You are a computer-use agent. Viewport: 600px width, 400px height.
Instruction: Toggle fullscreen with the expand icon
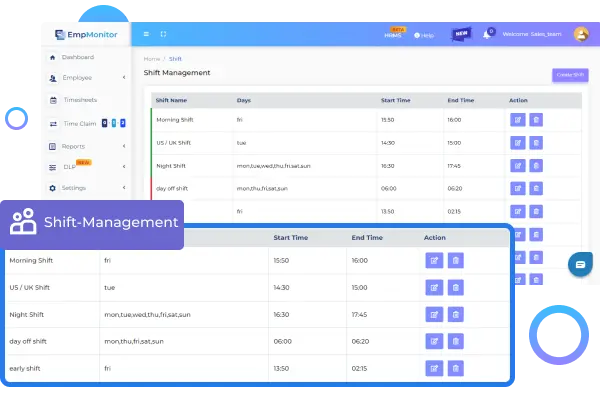click(x=163, y=34)
